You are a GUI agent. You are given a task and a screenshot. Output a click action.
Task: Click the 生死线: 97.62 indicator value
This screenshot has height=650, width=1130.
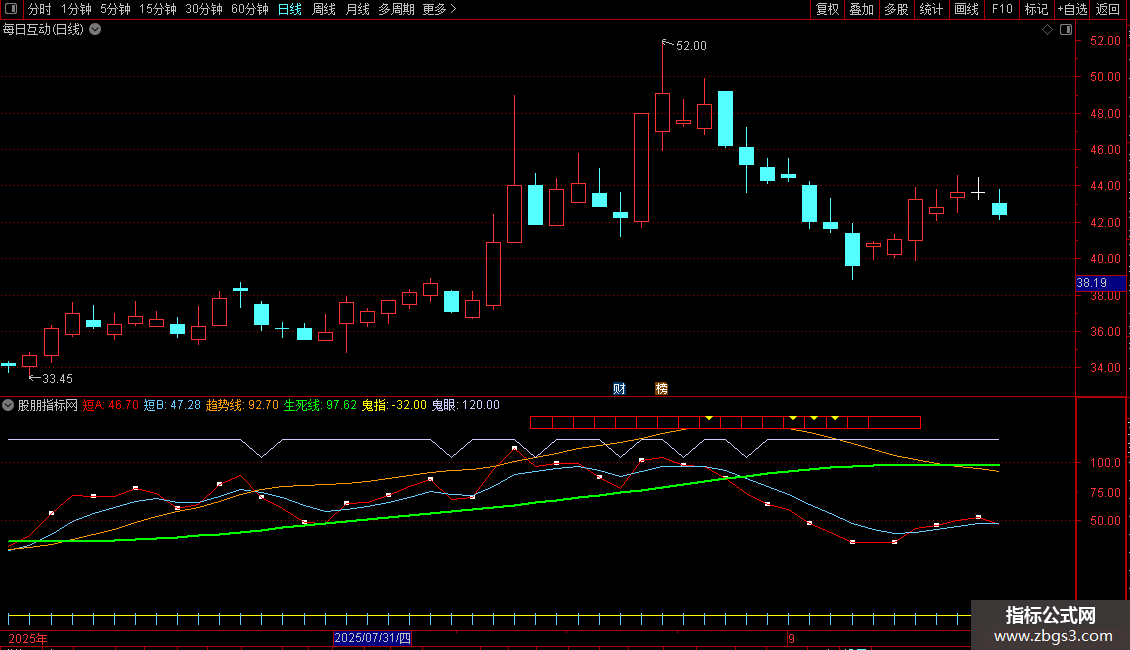pos(320,405)
